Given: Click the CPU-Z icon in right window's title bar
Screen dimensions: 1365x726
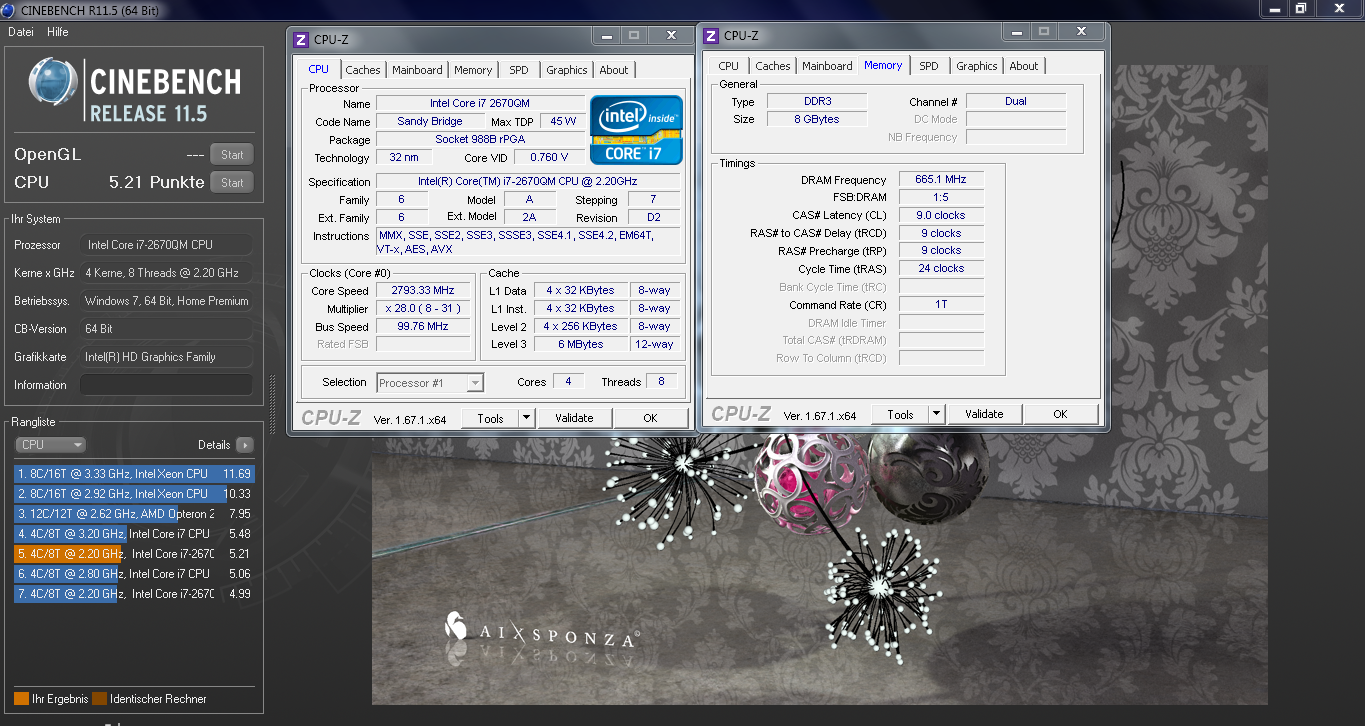Looking at the screenshot, I should pyautogui.click(x=711, y=36).
